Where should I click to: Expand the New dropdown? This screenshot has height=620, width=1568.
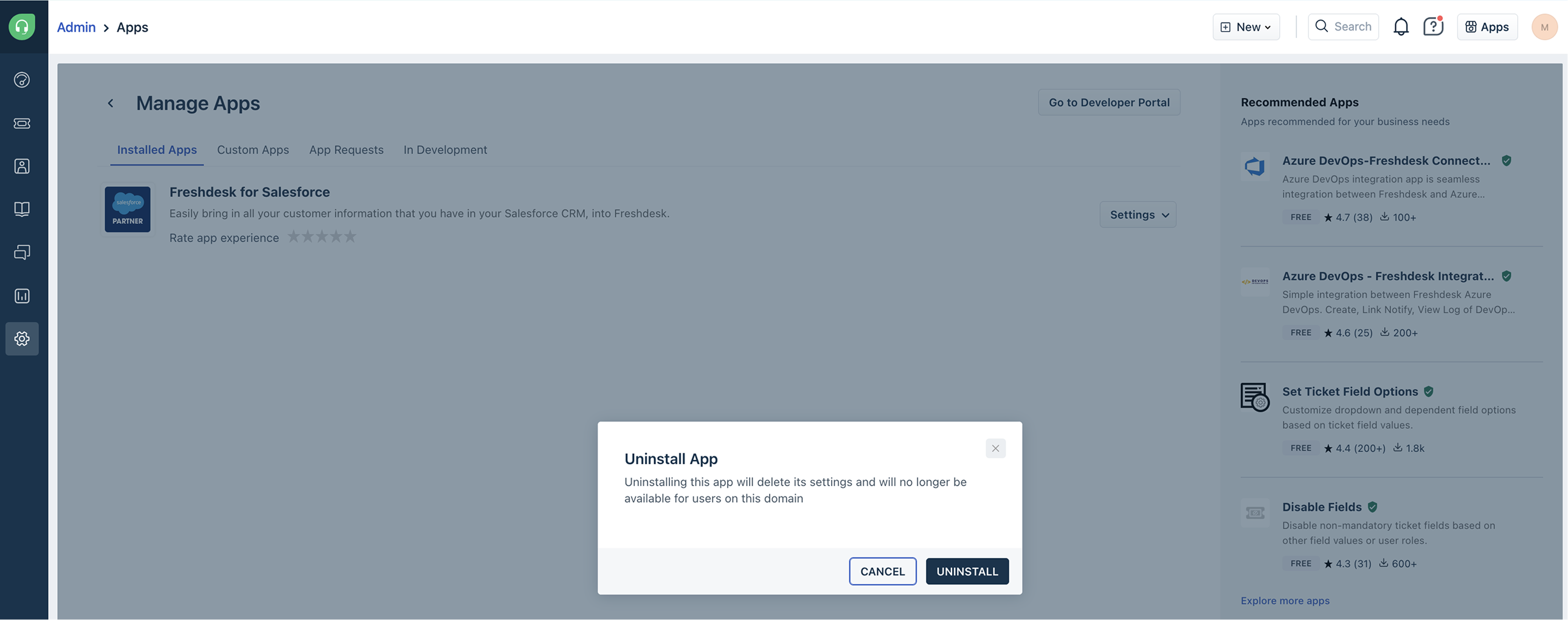[1245, 27]
